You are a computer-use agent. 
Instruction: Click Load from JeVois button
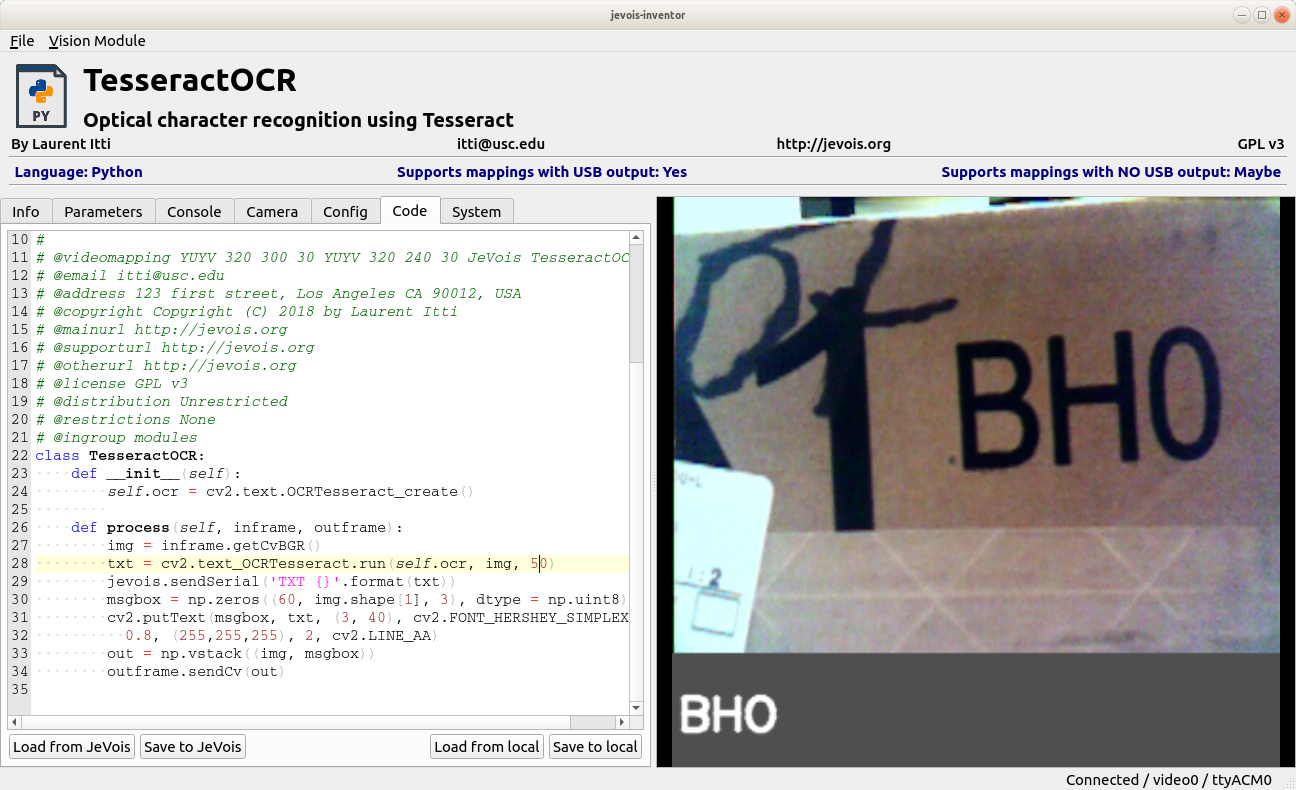(72, 747)
